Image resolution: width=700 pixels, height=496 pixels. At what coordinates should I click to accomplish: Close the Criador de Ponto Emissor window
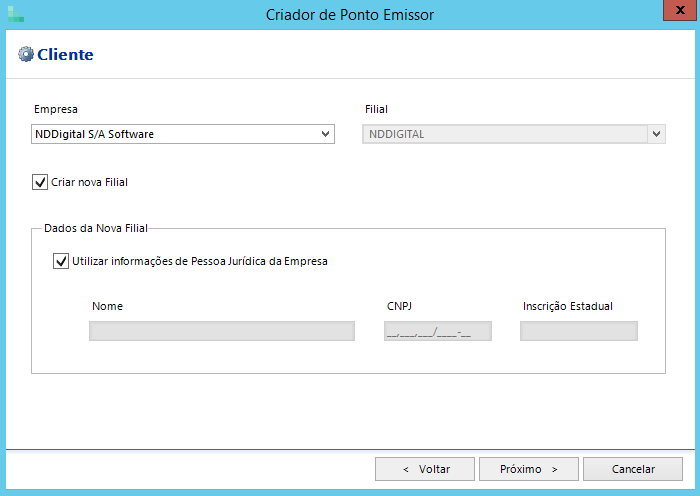[x=679, y=10]
